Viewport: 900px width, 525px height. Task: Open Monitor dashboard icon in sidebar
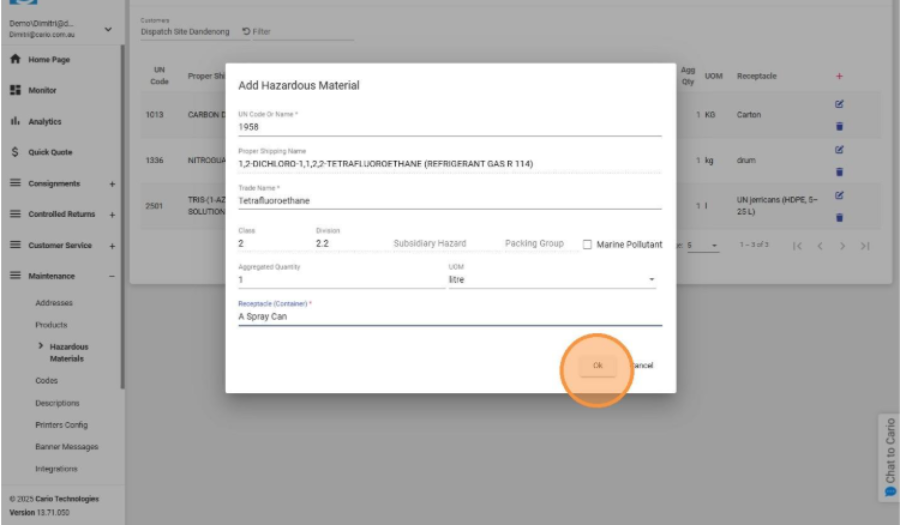(x=16, y=91)
